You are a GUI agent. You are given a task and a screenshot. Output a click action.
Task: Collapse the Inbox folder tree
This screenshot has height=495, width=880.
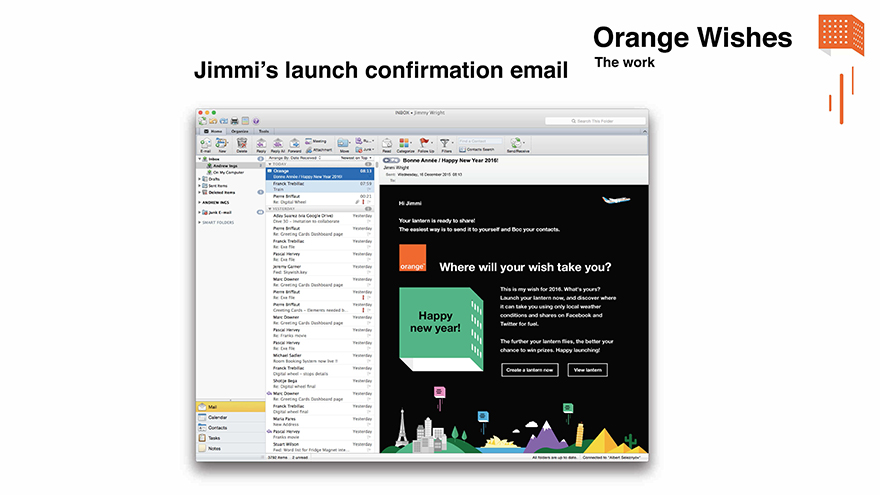[199, 159]
